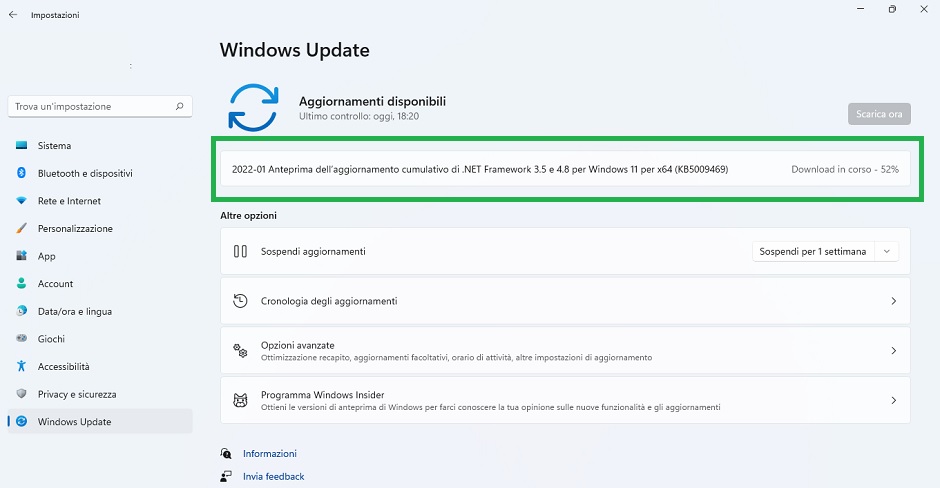Click the back arrow next to Impostazioni
940x488 pixels.
pos(13,14)
